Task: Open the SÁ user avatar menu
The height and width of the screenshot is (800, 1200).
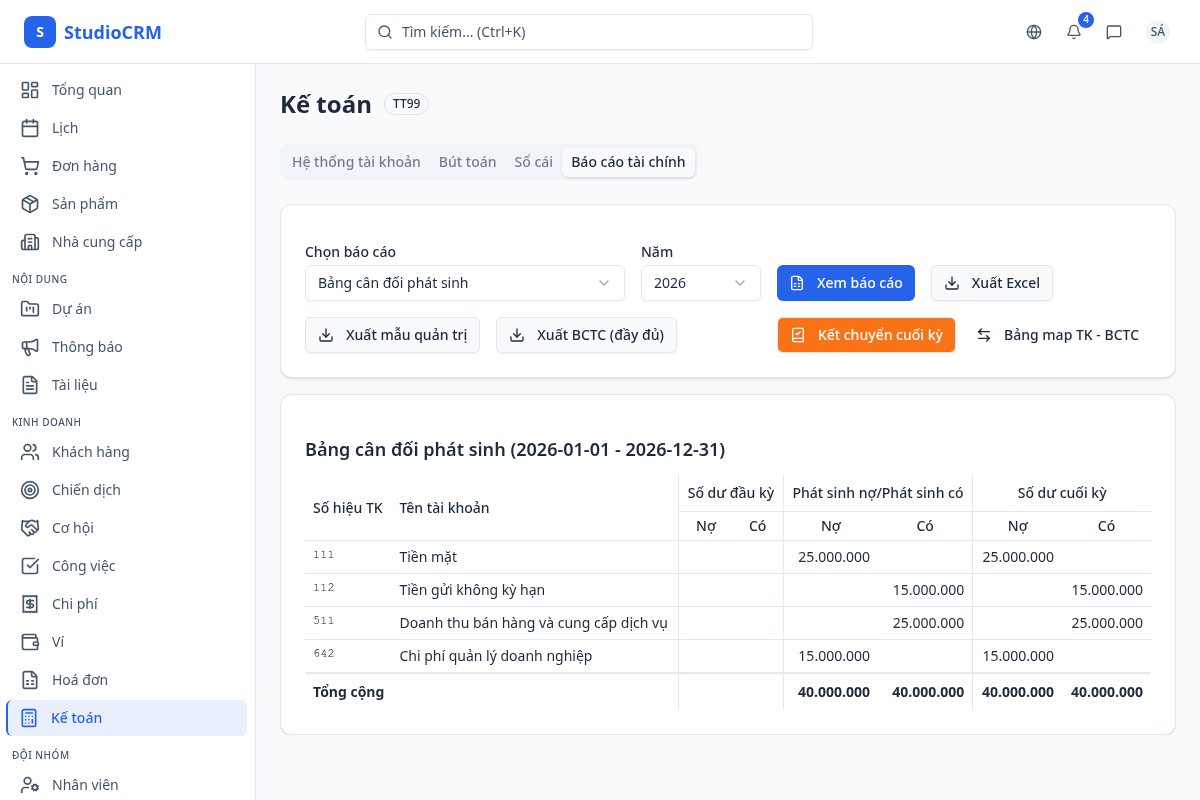Action: click(1157, 31)
